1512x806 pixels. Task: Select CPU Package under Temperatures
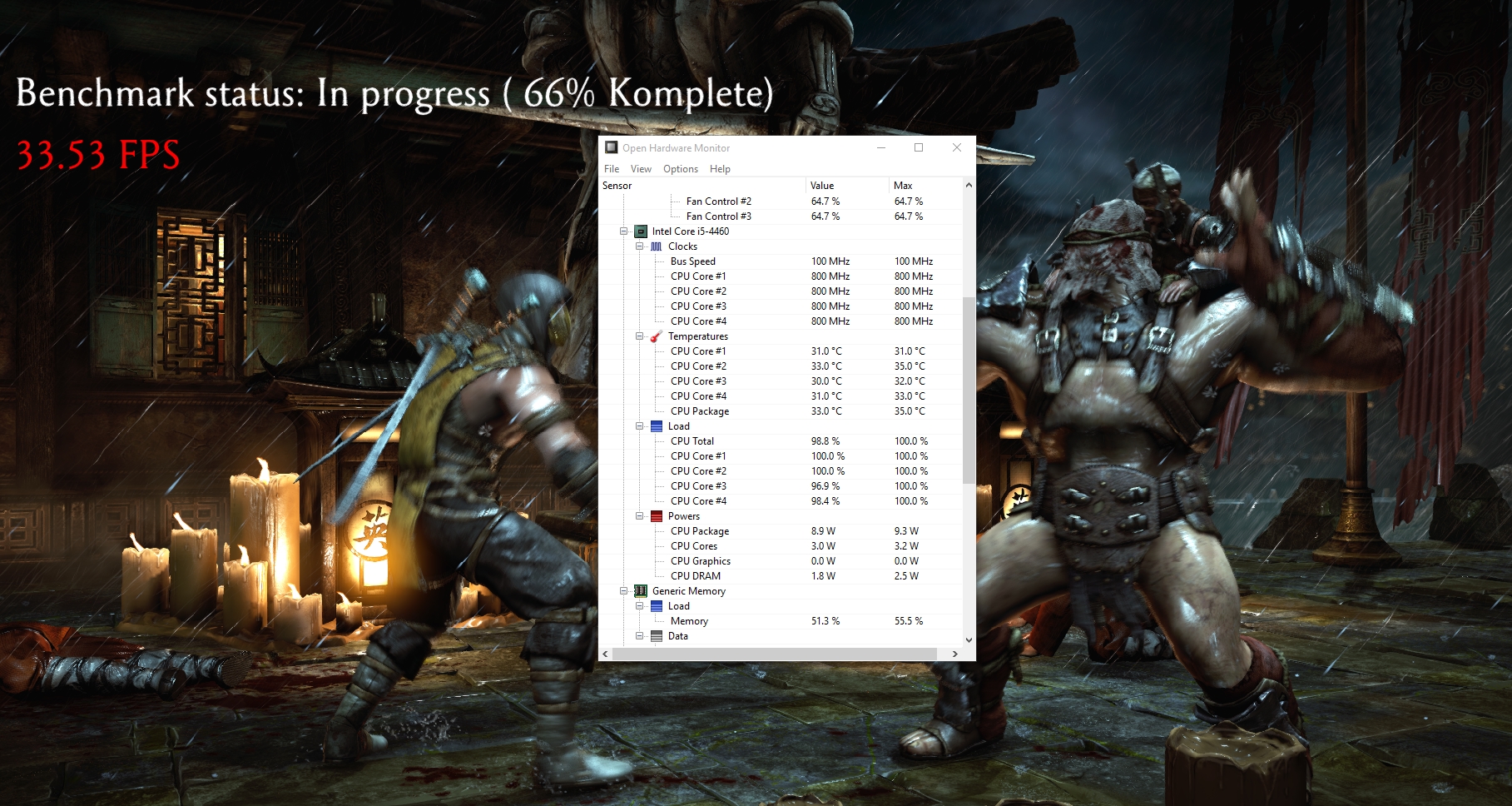click(x=781, y=411)
